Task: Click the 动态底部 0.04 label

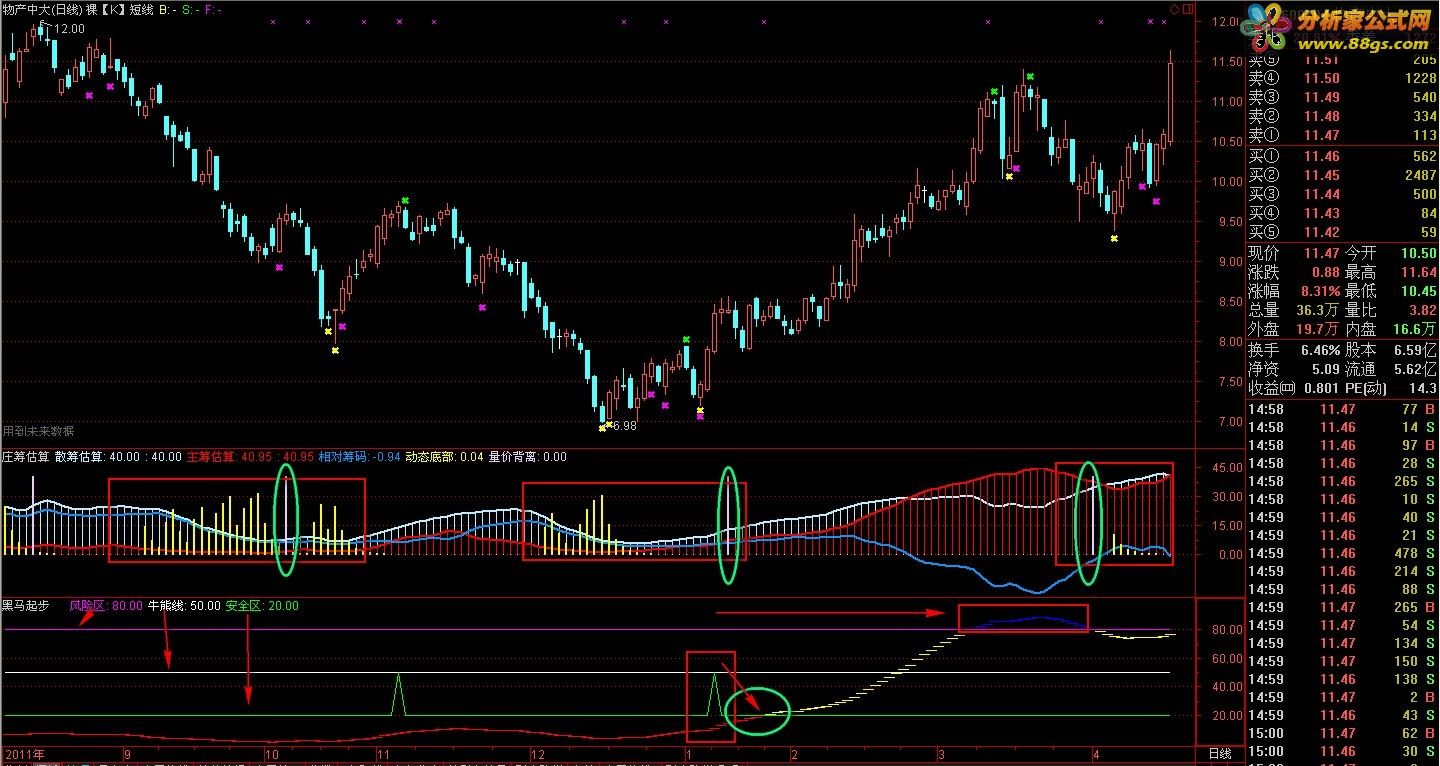Action: point(443,457)
